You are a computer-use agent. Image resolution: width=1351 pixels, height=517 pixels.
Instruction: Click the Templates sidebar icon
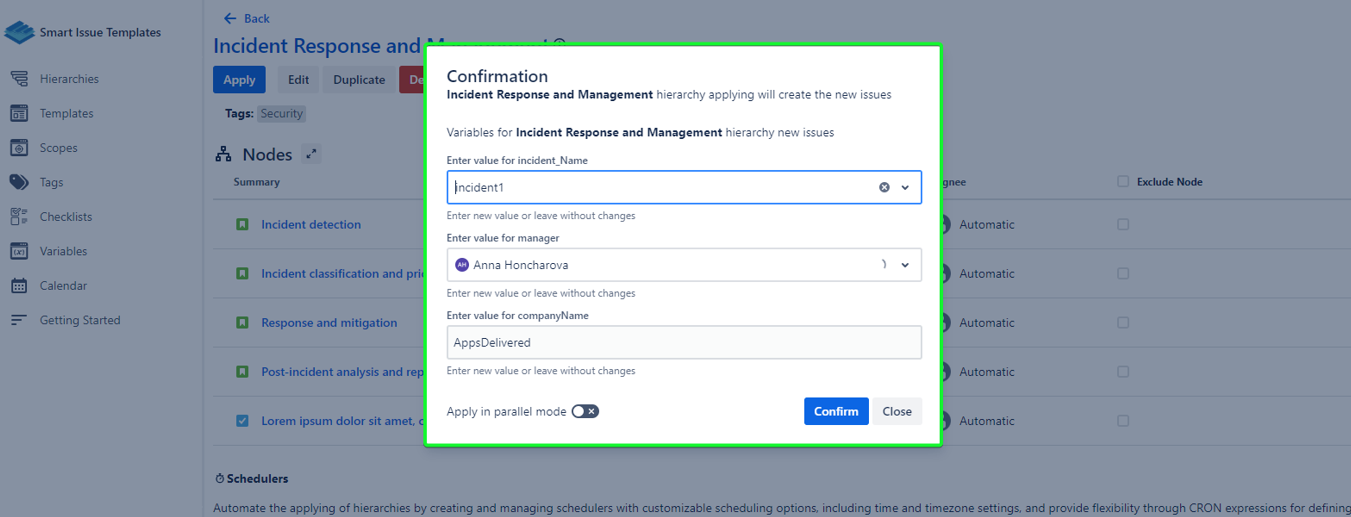[19, 113]
